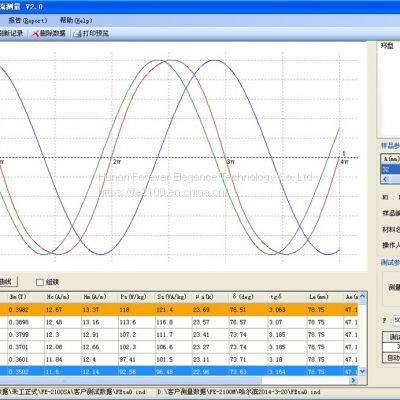The height and width of the screenshot is (400, 400).
Task: Click the print preview printer icon
Action: (x=78, y=34)
